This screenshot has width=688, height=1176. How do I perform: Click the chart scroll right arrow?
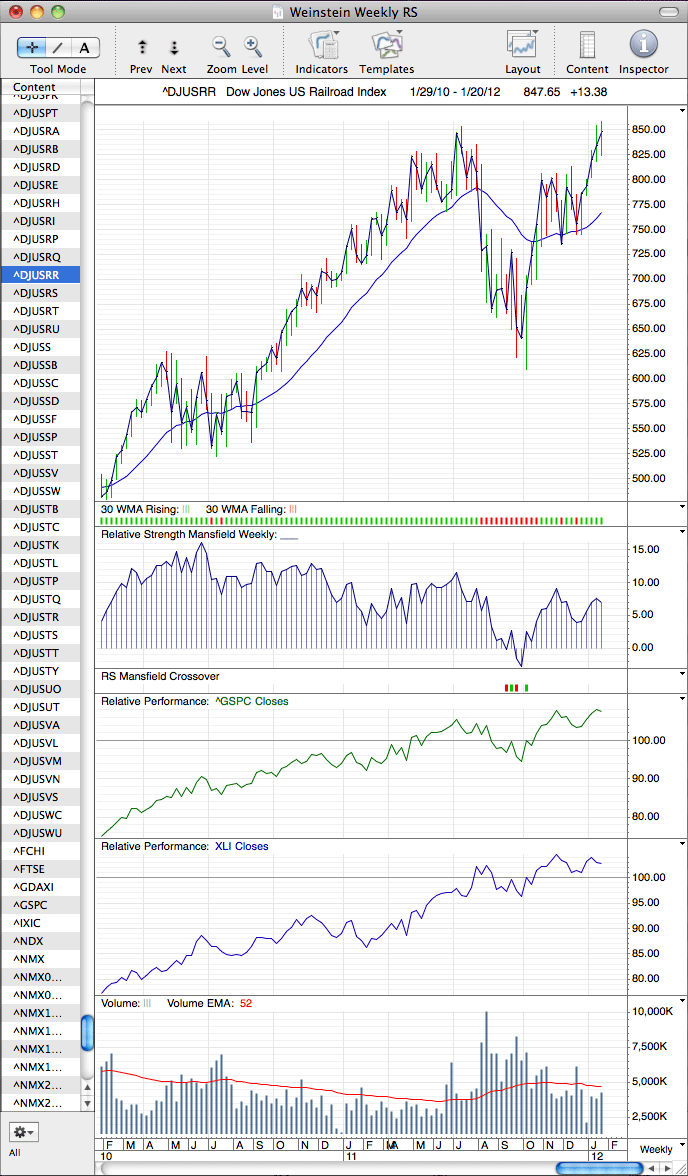[668, 1168]
